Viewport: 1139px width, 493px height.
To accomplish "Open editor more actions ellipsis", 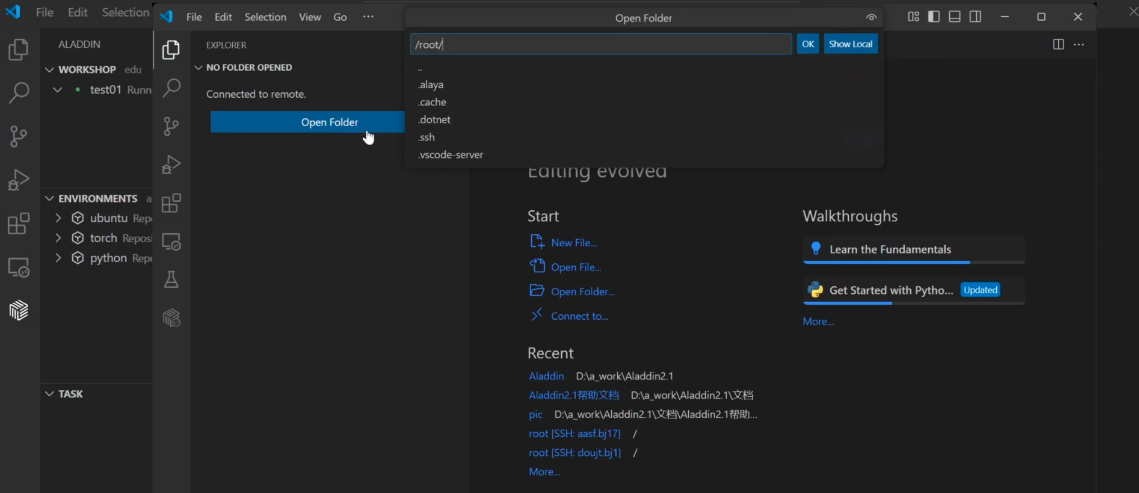I will [1079, 45].
